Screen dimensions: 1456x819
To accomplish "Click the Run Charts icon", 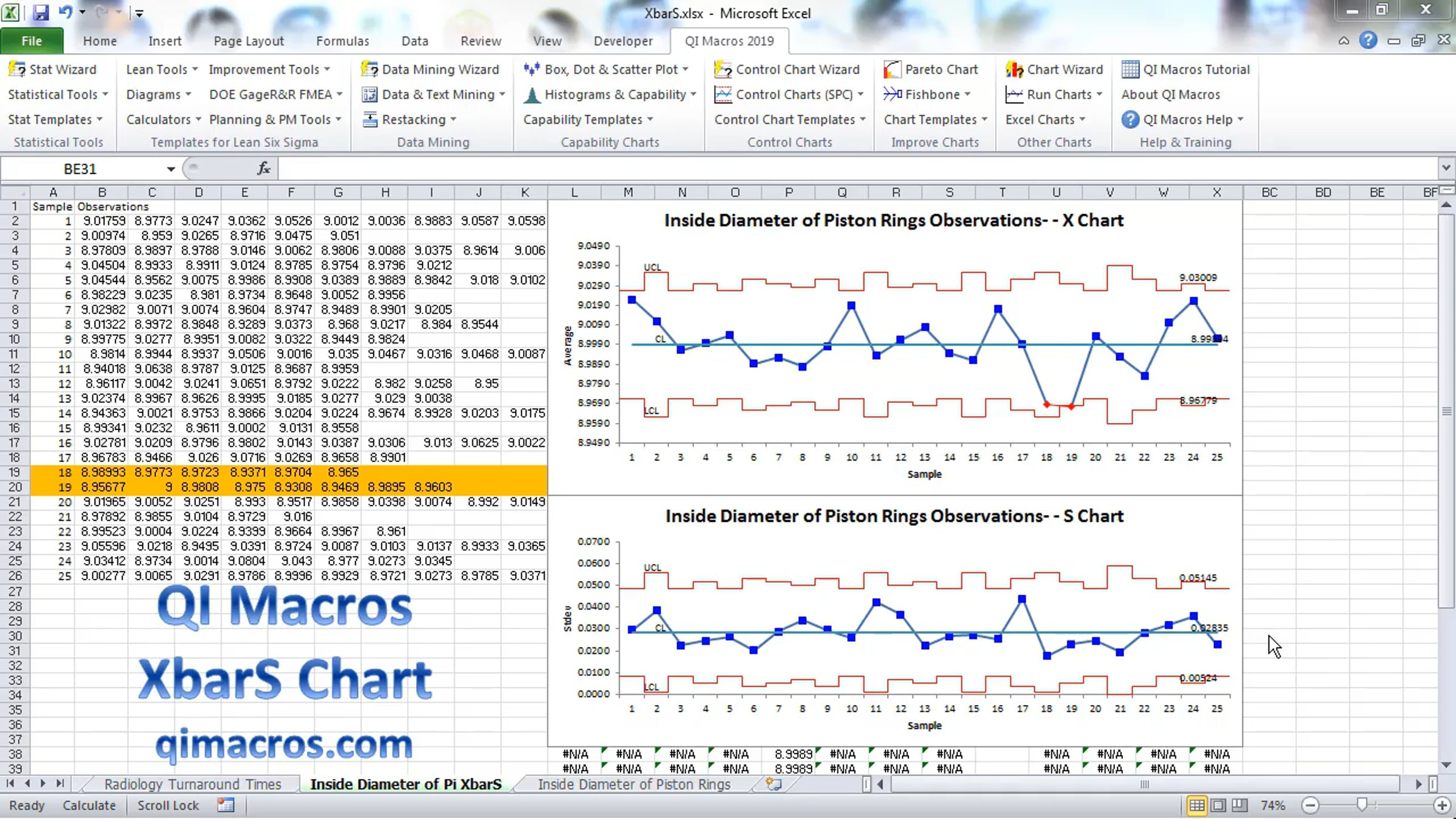I will coord(1014,95).
